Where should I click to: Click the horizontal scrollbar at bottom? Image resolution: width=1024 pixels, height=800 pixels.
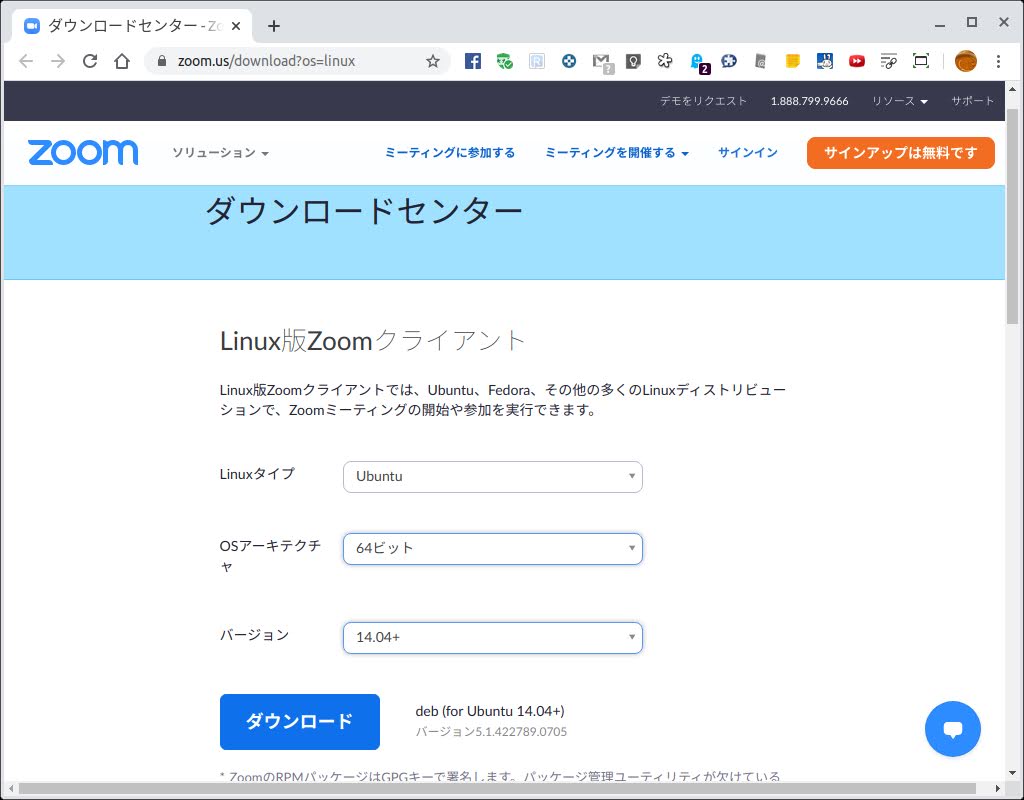pos(496,788)
